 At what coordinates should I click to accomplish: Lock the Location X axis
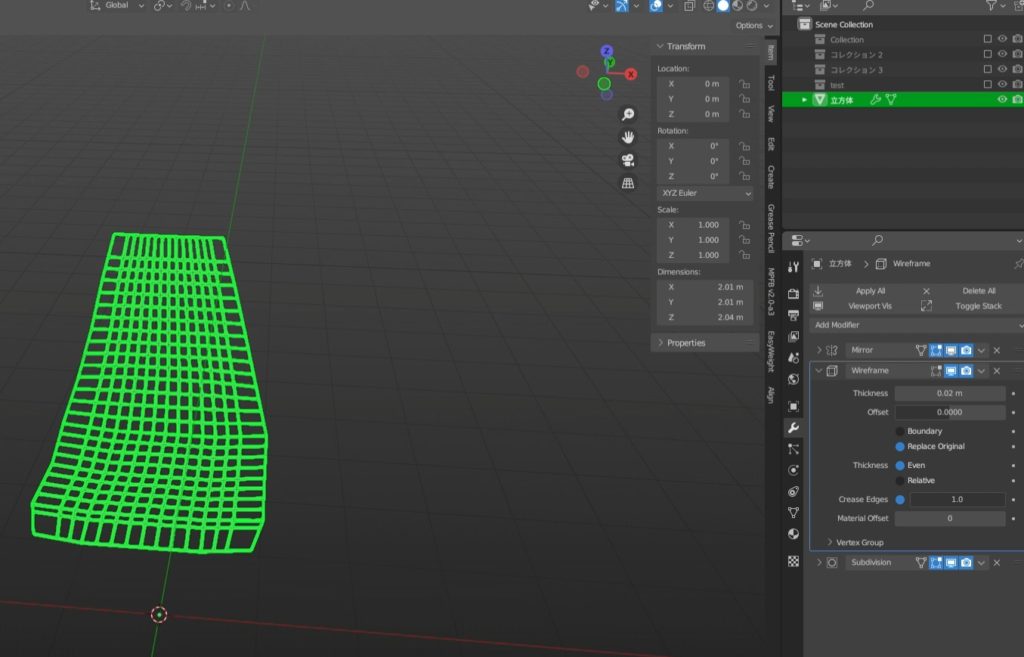point(744,84)
